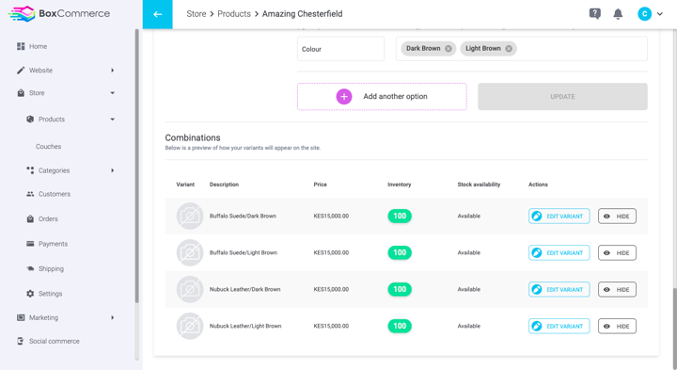Viewport: 677px width, 370px height.
Task: Click the main page scrollbar
Action: (674, 328)
